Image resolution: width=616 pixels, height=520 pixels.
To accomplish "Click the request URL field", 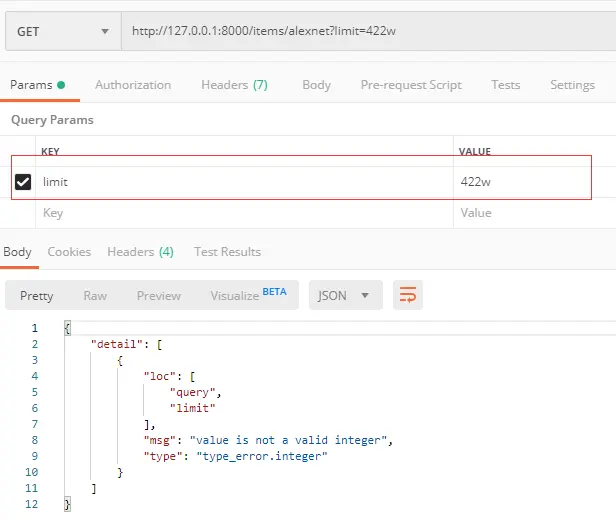I will [360, 31].
